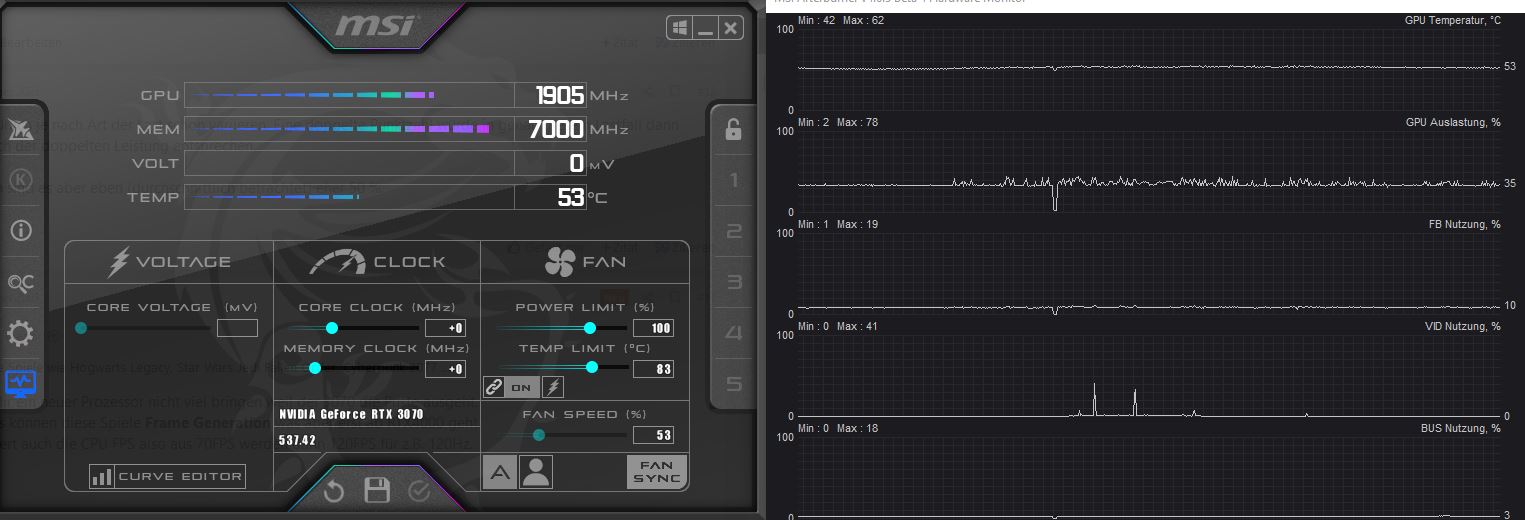The height and width of the screenshot is (520, 1525).
Task: Select profile slot 1
Action: (733, 181)
